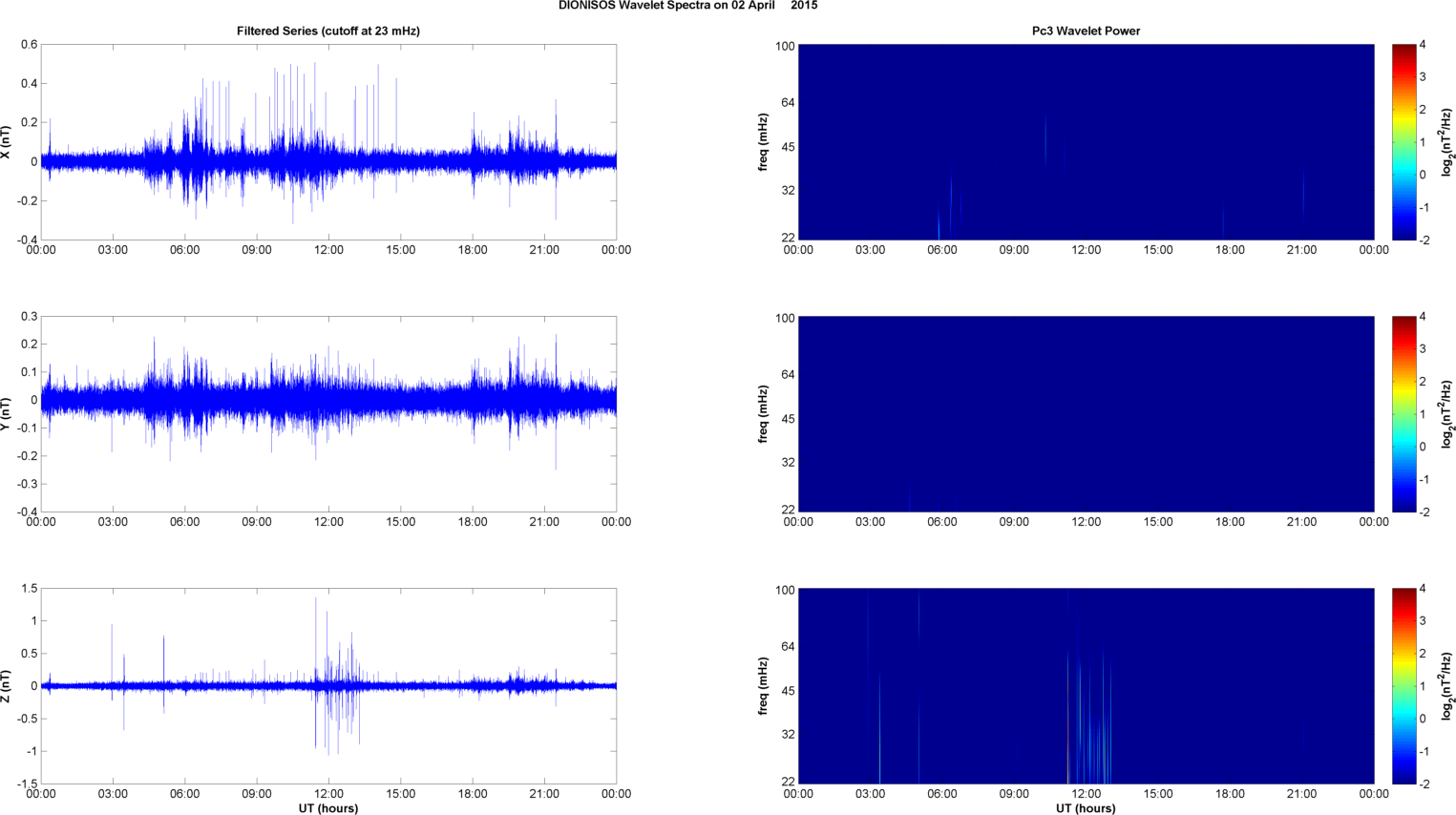1456x815 pixels.
Task: Click inside the middle (Y) wavelet power spectrogram
Action: coord(1086,414)
